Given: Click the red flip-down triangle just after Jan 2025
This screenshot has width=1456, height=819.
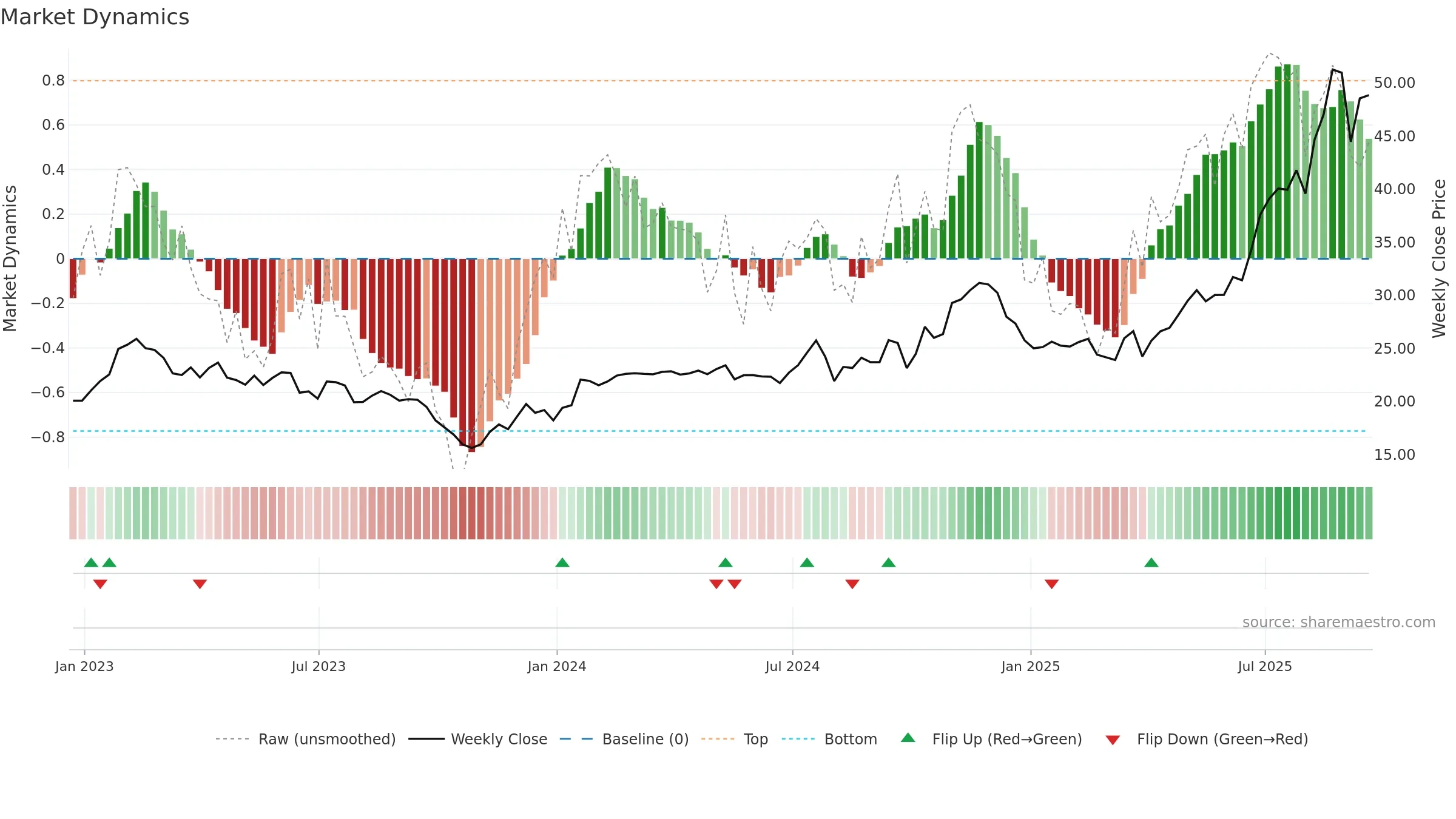Looking at the screenshot, I should point(1052,584).
